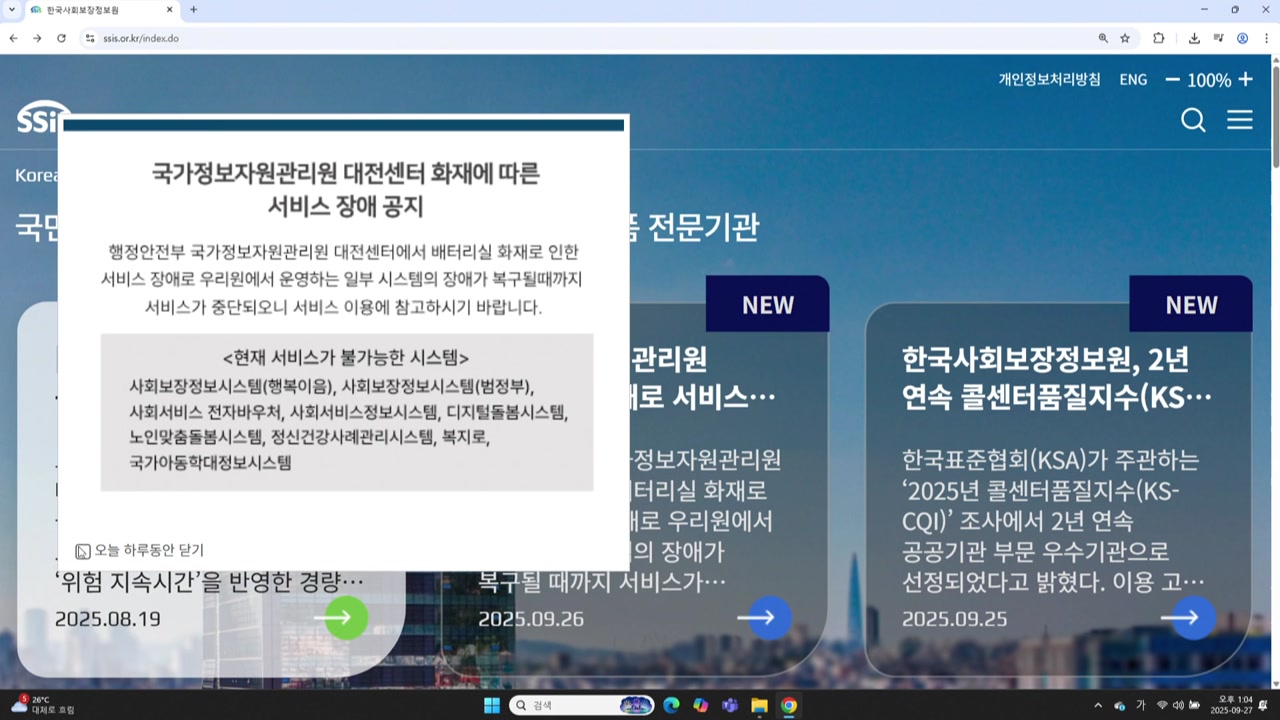The image size is (1280, 720).
Task: Click the minus icon to decrease page zoom
Action: (x=1173, y=79)
